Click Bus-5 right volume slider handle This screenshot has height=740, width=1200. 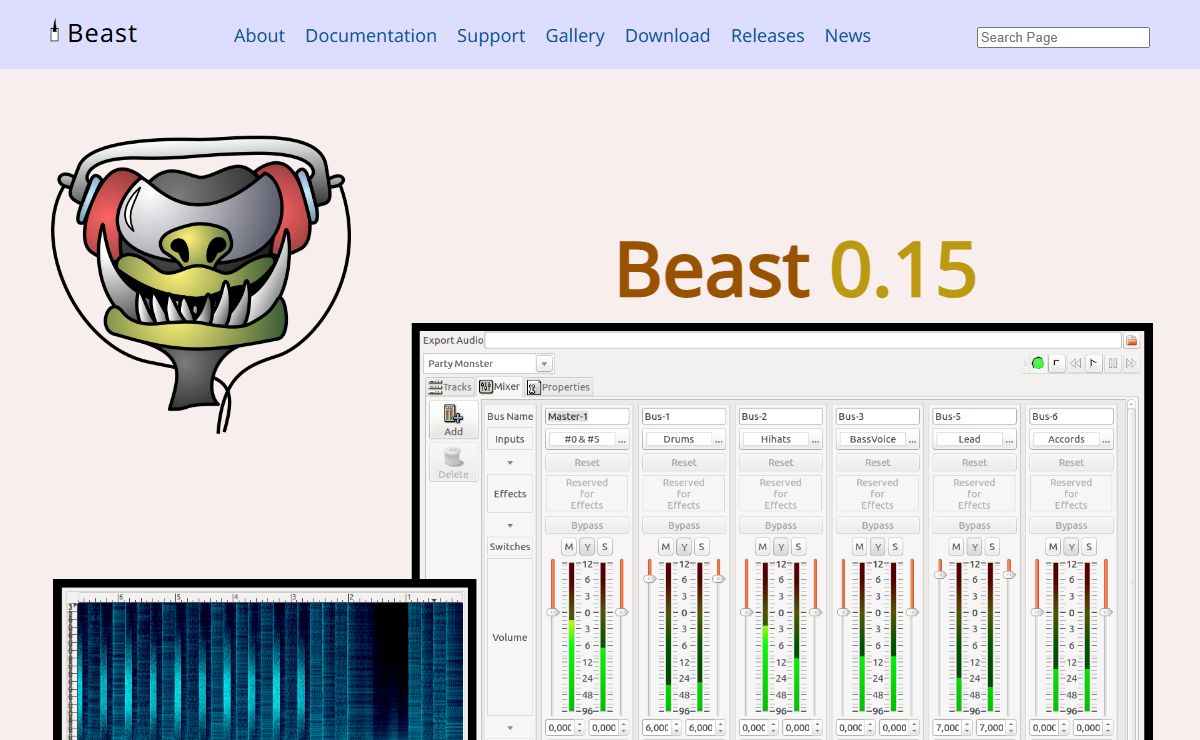click(x=1009, y=575)
